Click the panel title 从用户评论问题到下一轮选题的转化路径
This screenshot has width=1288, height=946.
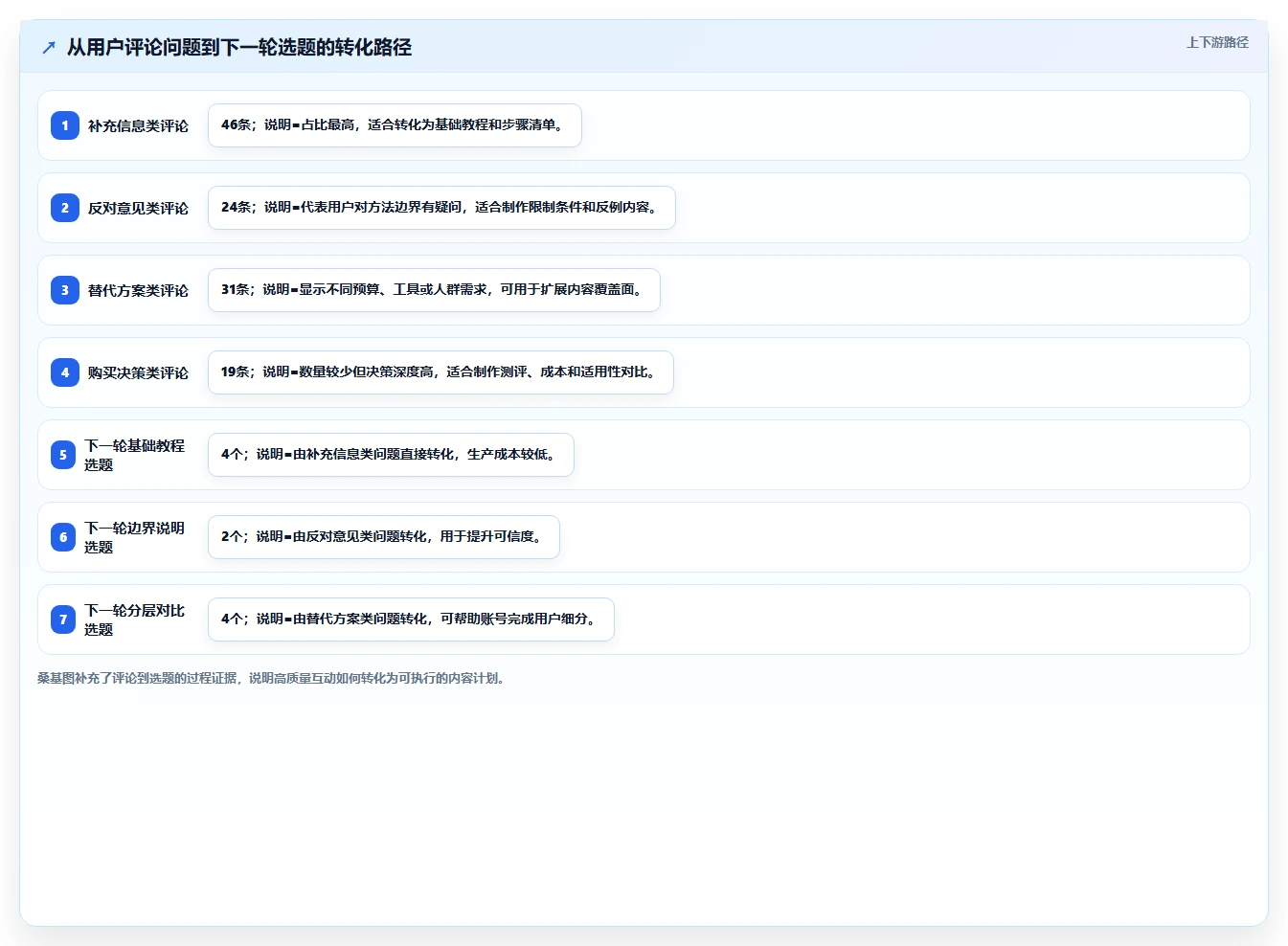[239, 47]
